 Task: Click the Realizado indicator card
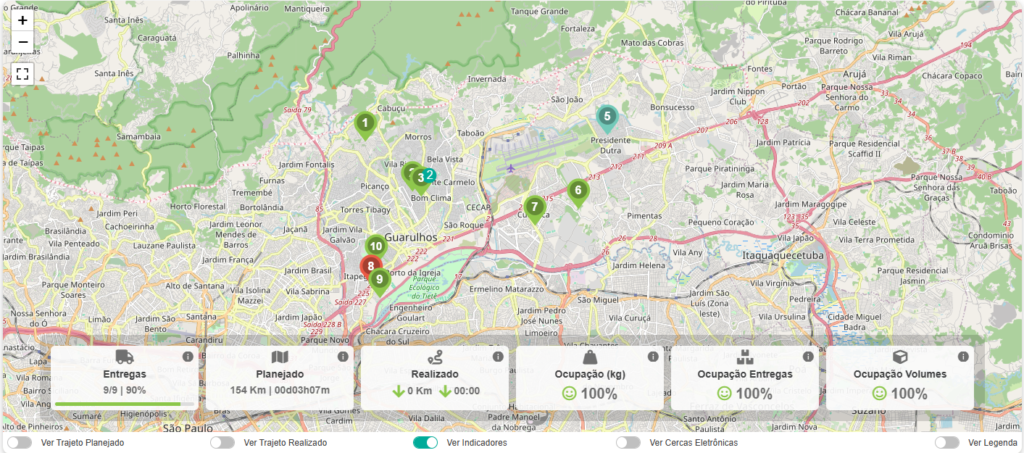[434, 378]
